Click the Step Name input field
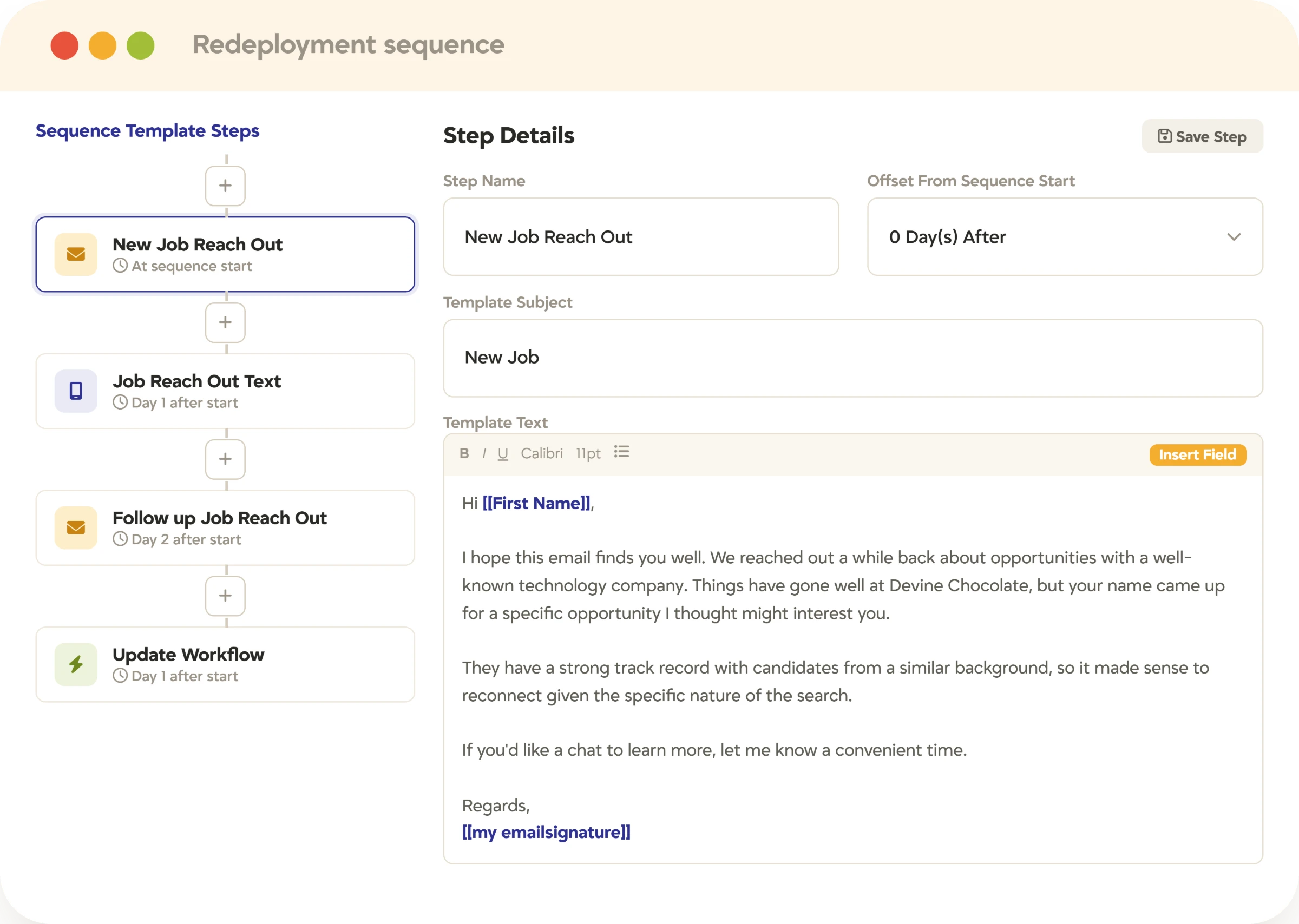1299x924 pixels. point(641,237)
